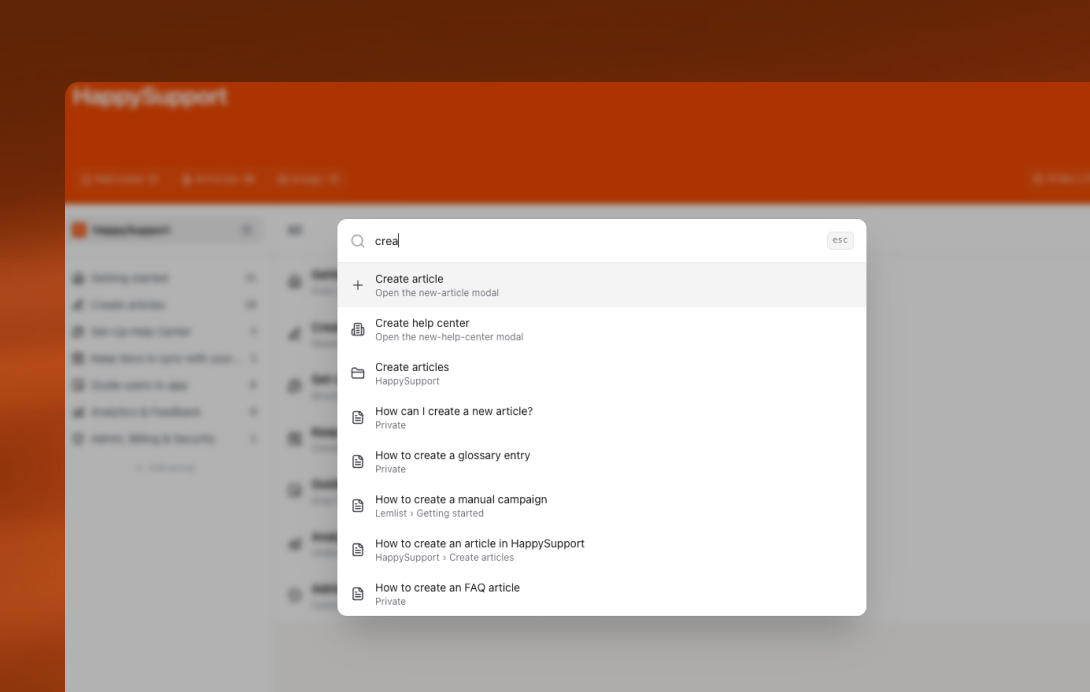Click 'Lemlist › Getting started' breadcrumb text
1090x692 pixels.
point(429,513)
